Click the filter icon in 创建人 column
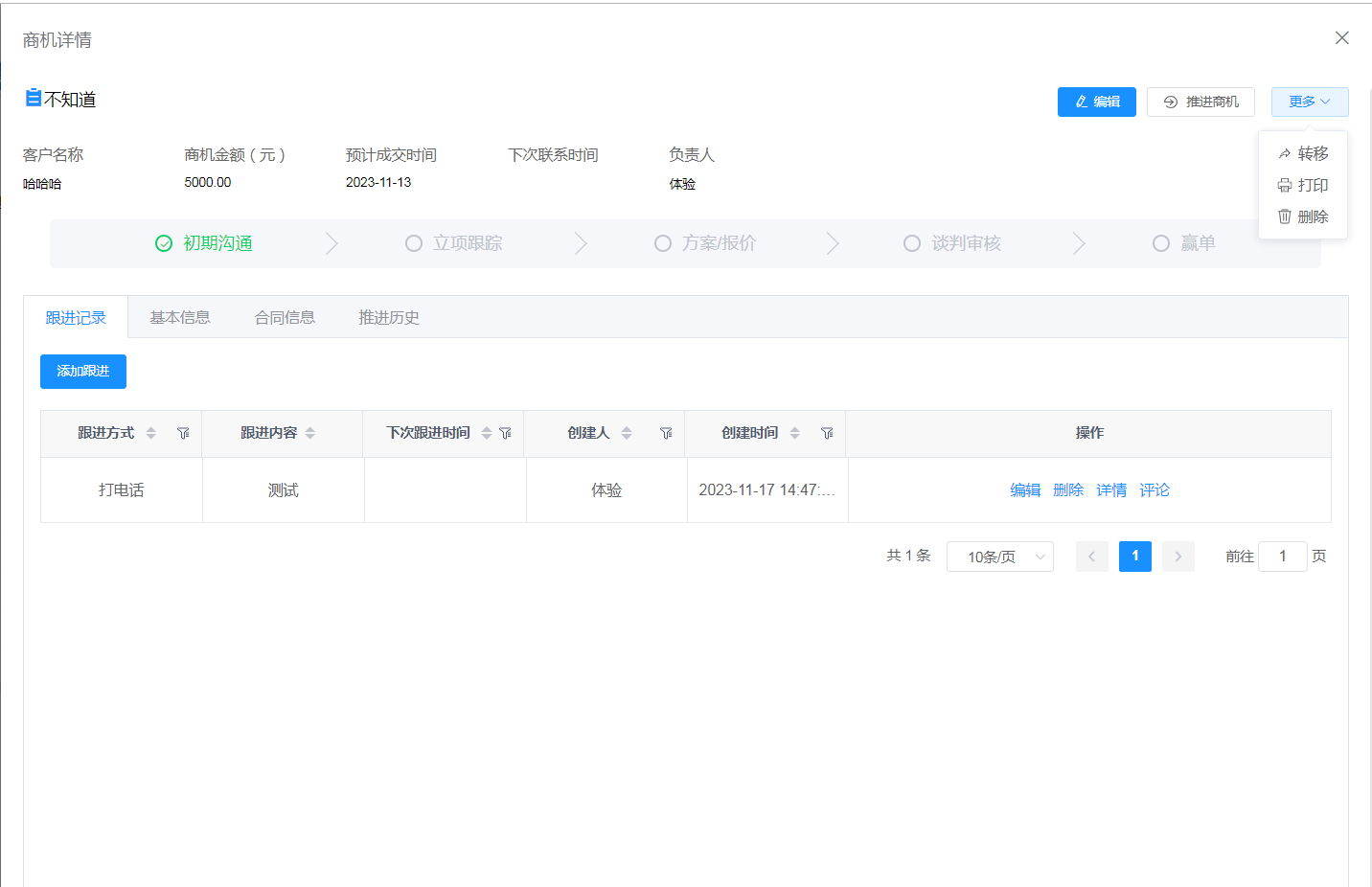This screenshot has width=1372, height=887. pyautogui.click(x=666, y=434)
